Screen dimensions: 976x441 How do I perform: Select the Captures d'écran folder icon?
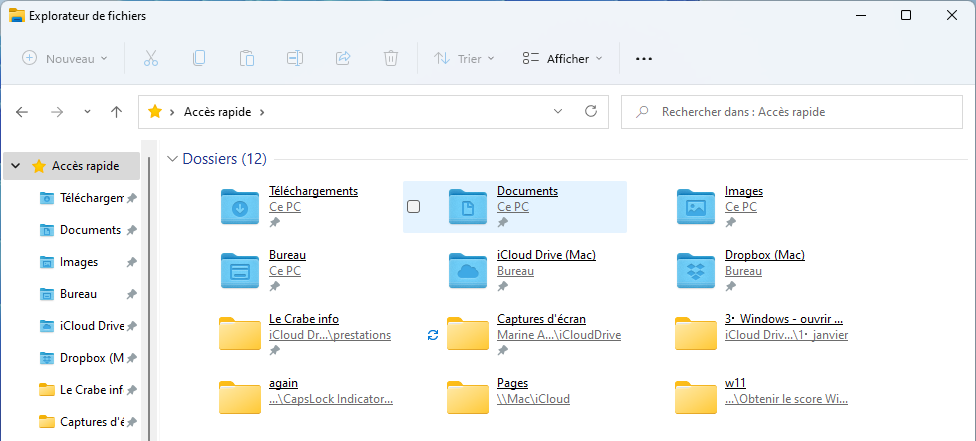[x=467, y=333]
